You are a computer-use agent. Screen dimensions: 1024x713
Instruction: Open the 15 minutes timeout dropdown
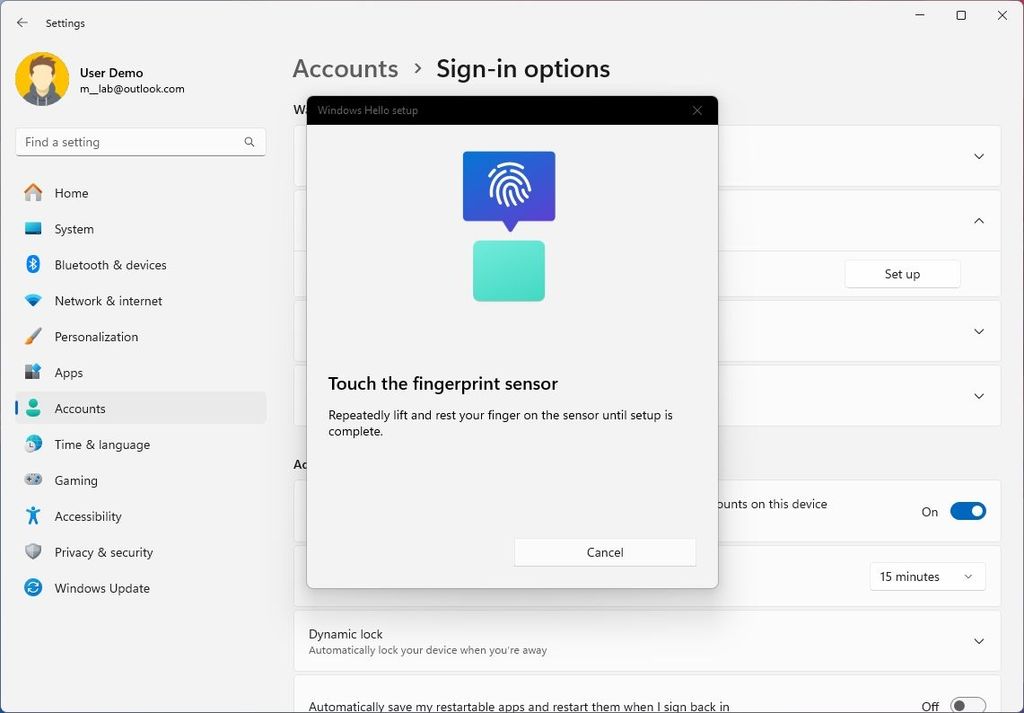click(927, 576)
